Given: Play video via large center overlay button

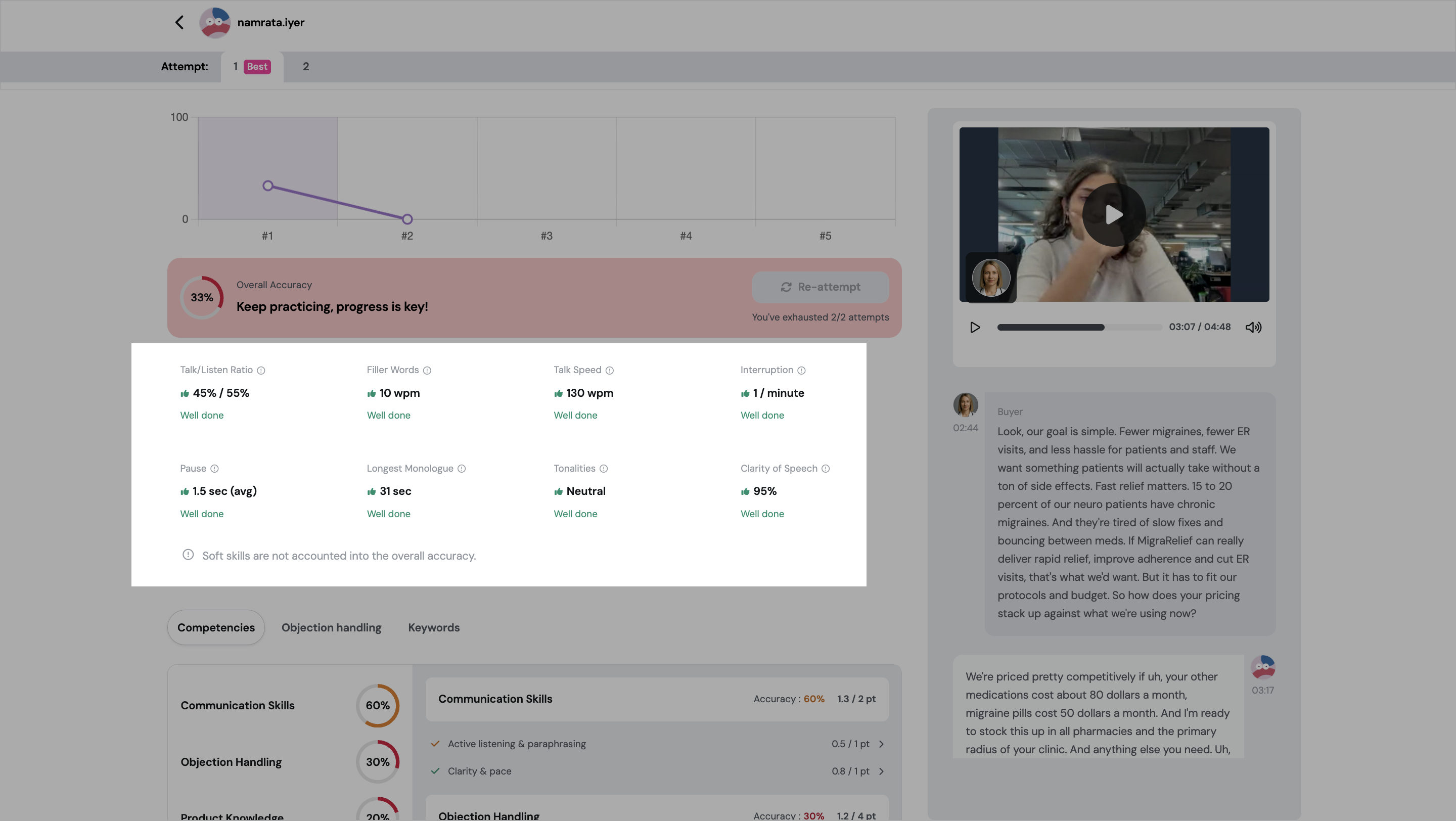Looking at the screenshot, I should pyautogui.click(x=1113, y=215).
